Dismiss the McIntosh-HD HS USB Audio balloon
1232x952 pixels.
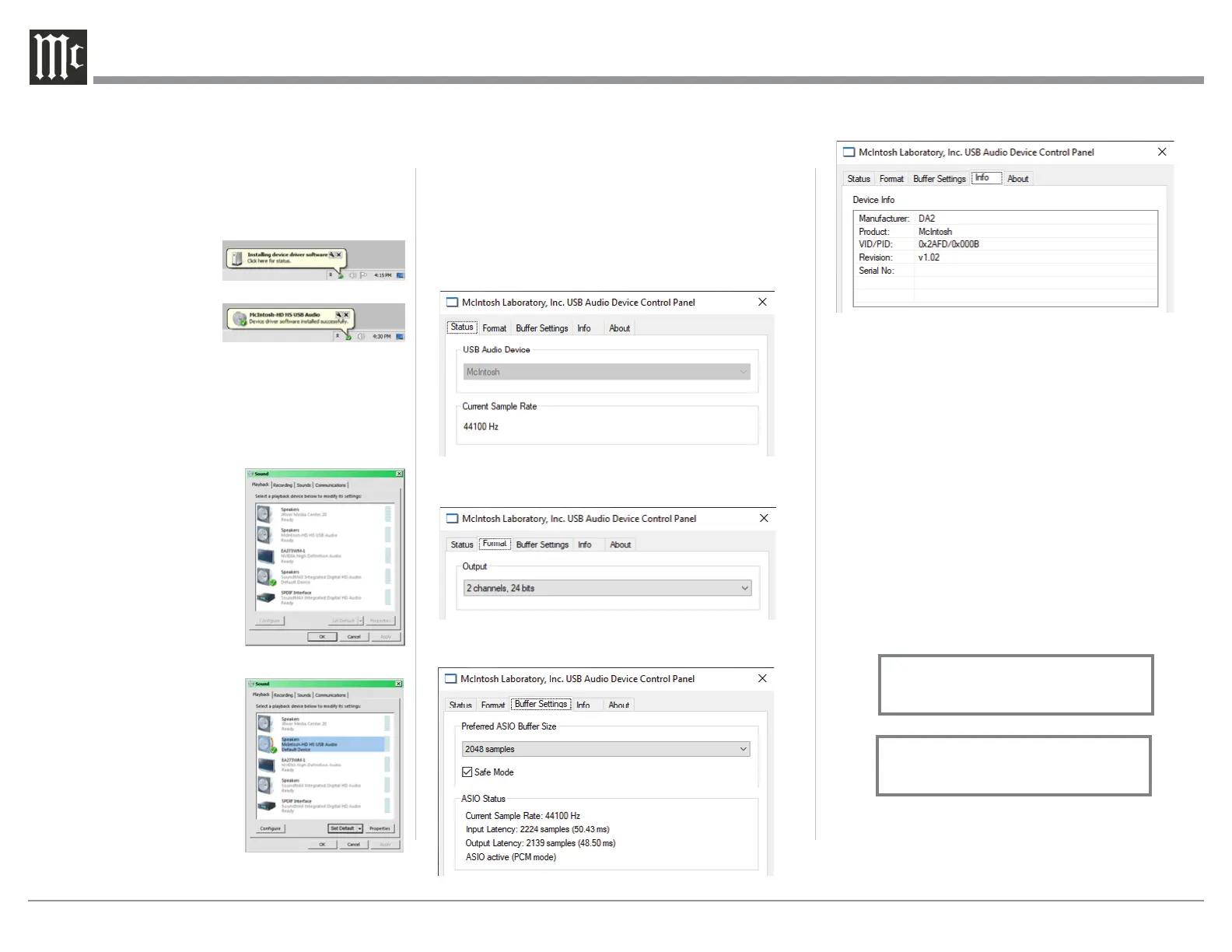346,315
